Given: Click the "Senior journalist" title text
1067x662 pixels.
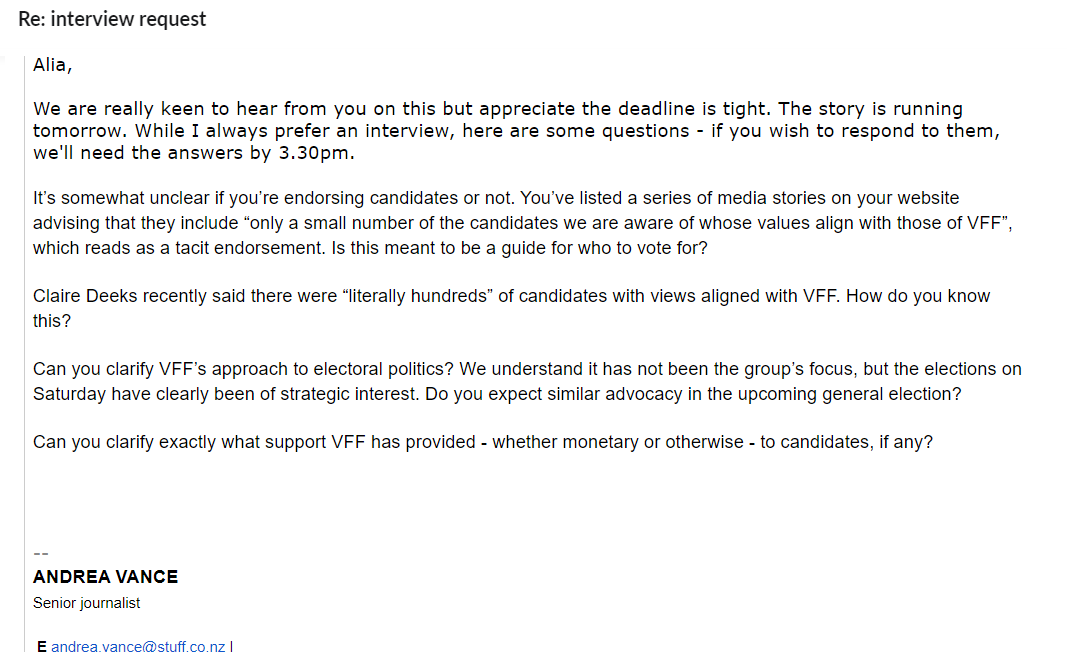Looking at the screenshot, I should 86,603.
